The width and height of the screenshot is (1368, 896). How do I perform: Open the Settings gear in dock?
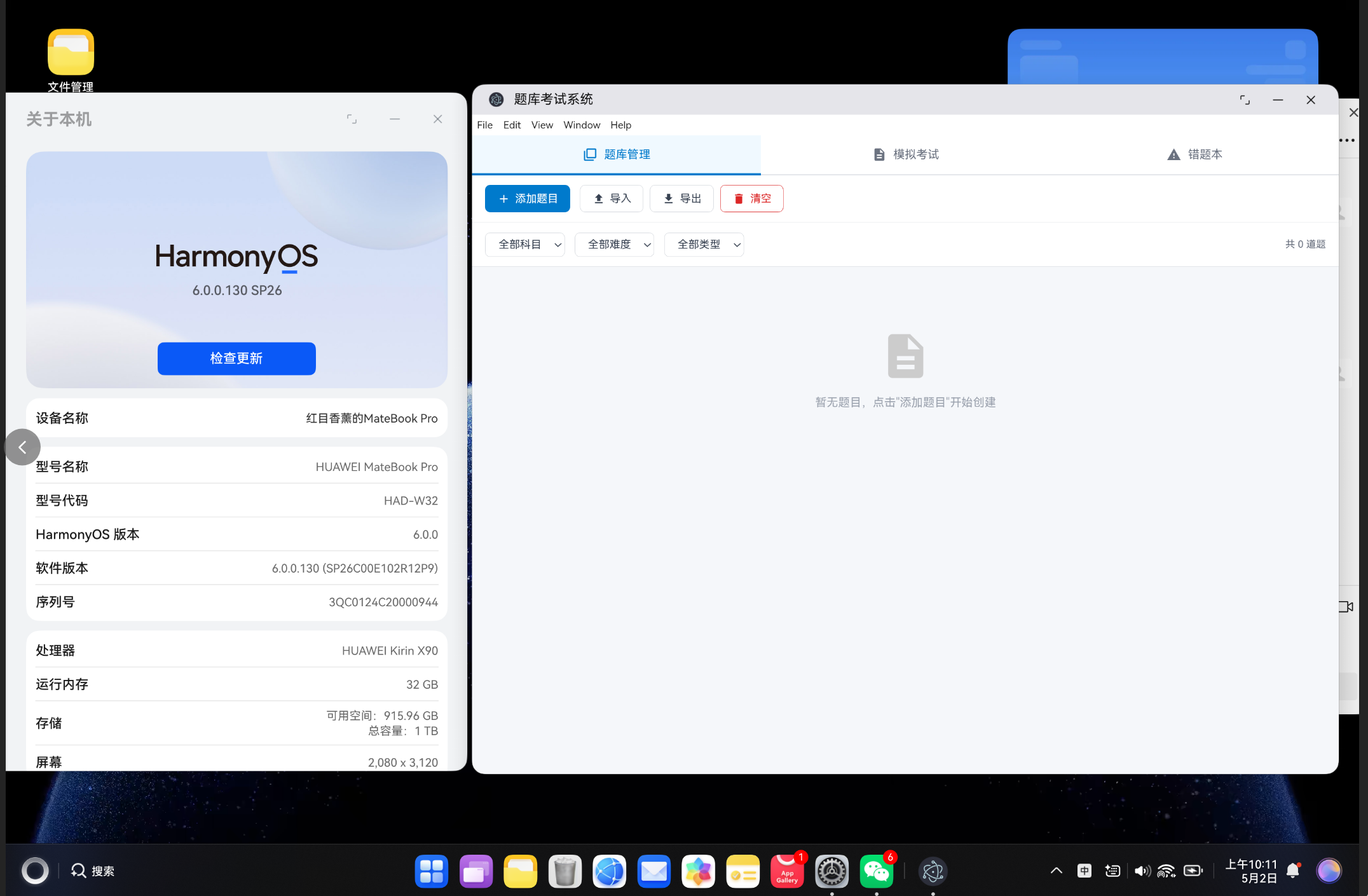pyautogui.click(x=831, y=871)
